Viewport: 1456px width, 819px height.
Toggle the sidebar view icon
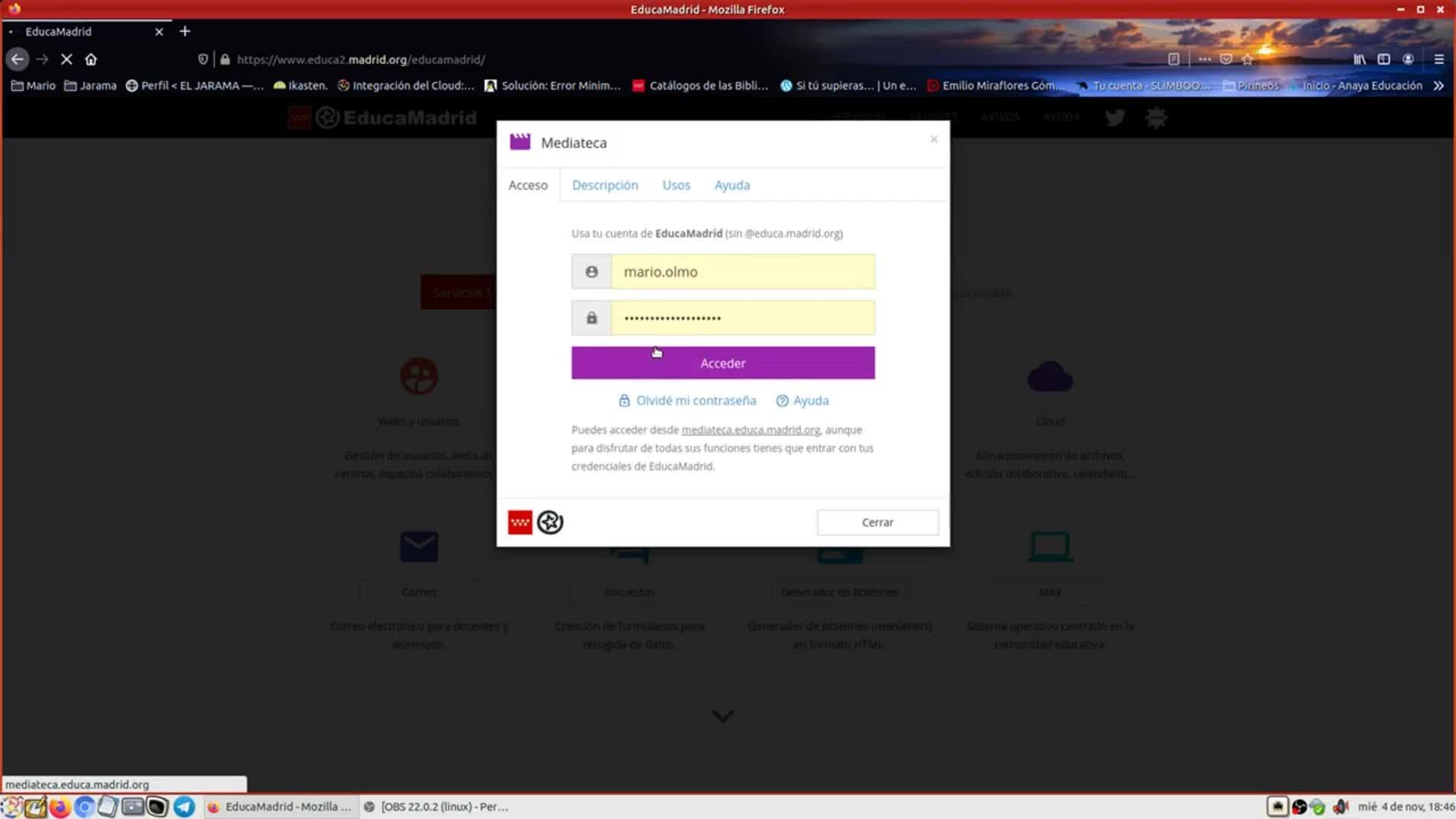click(x=1384, y=59)
